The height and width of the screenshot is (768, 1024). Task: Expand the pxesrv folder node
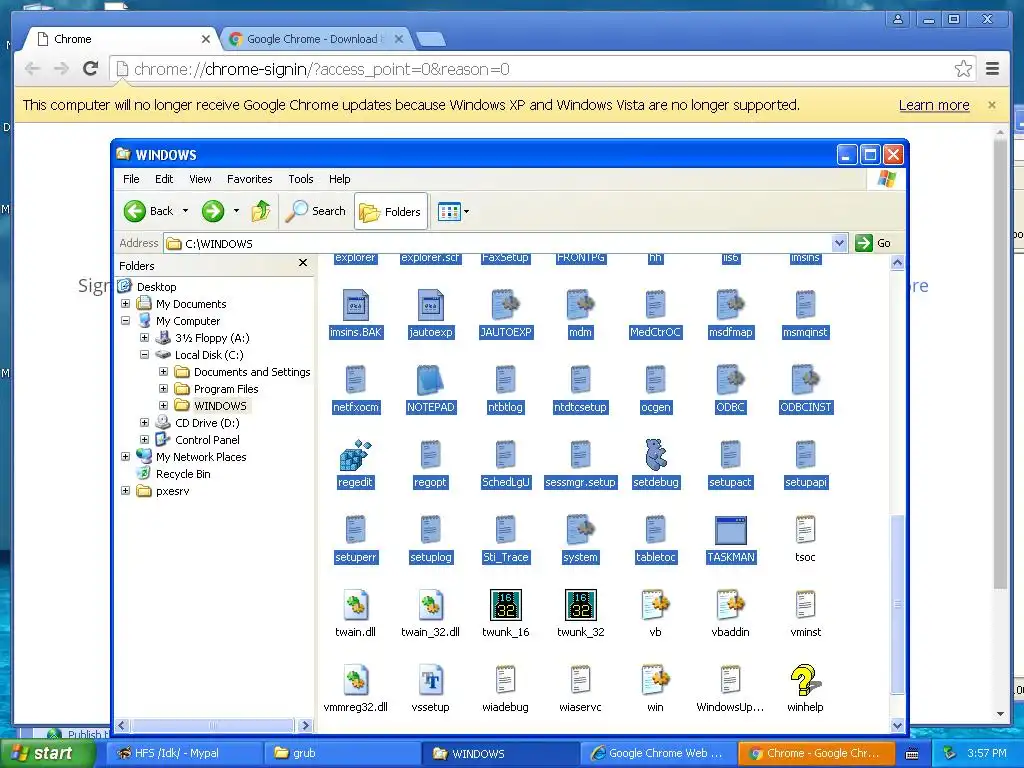coord(125,490)
